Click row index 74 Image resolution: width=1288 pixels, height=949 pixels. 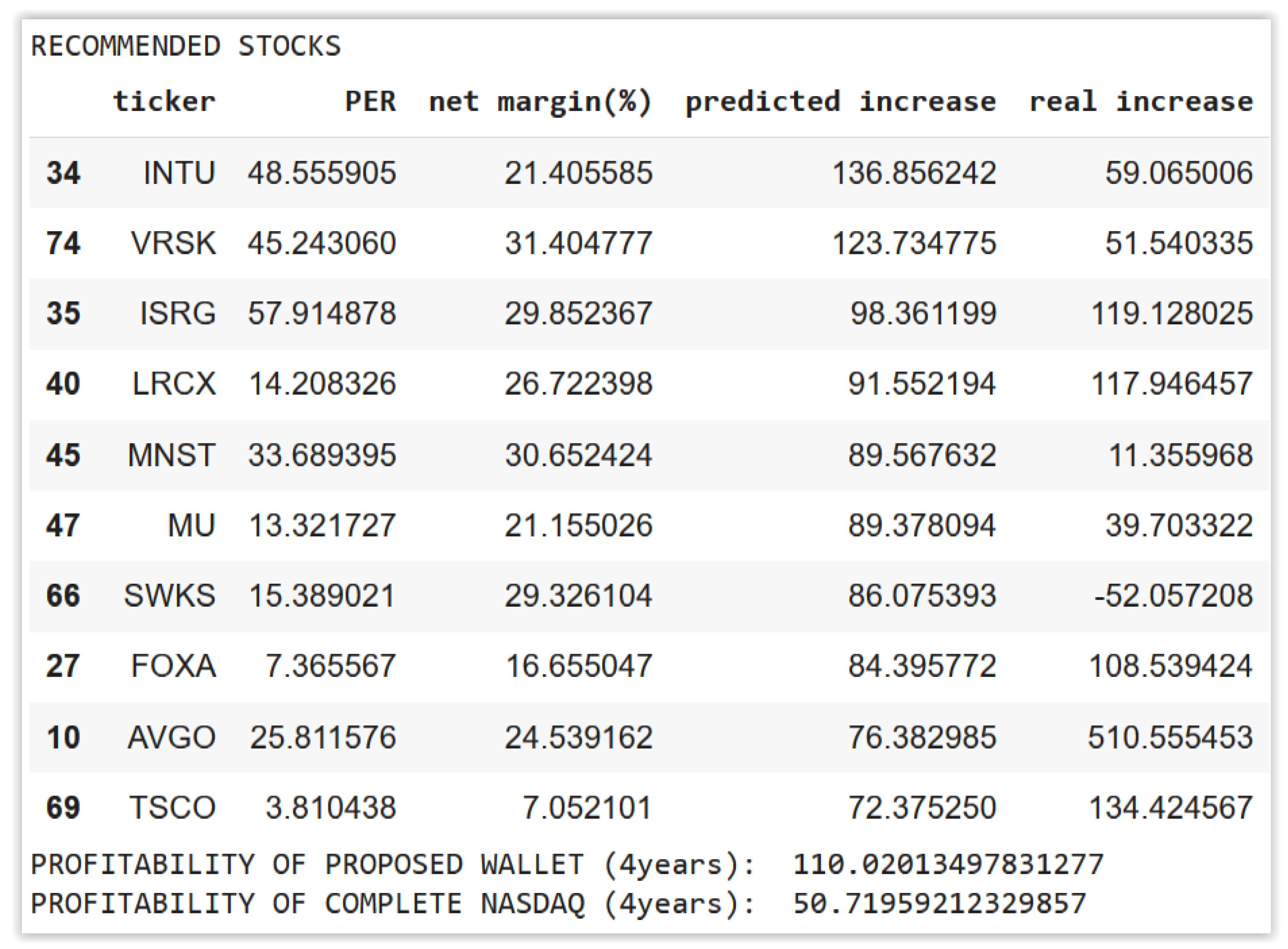[x=63, y=243]
